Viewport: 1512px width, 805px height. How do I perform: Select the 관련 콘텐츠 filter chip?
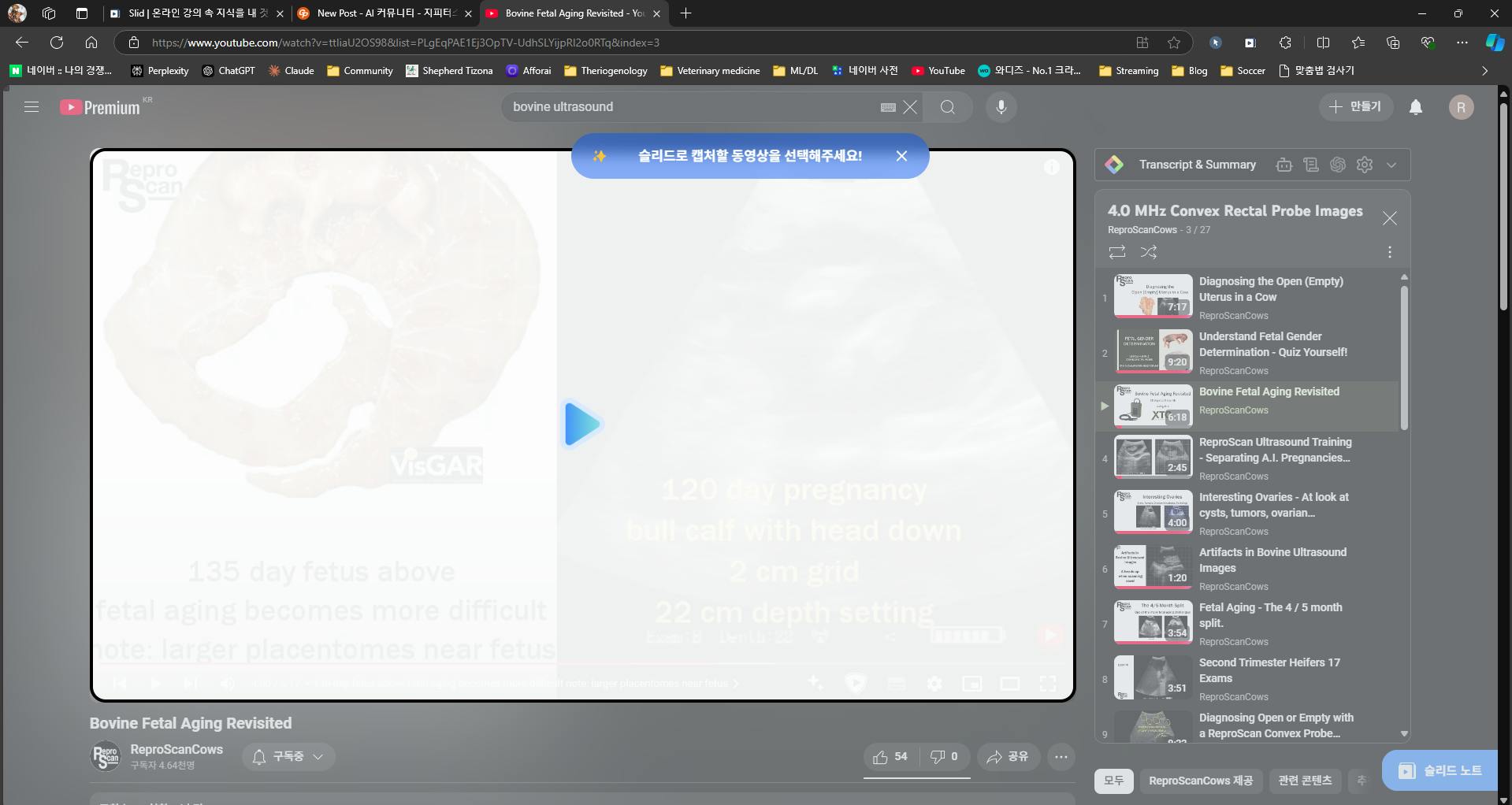click(1305, 781)
